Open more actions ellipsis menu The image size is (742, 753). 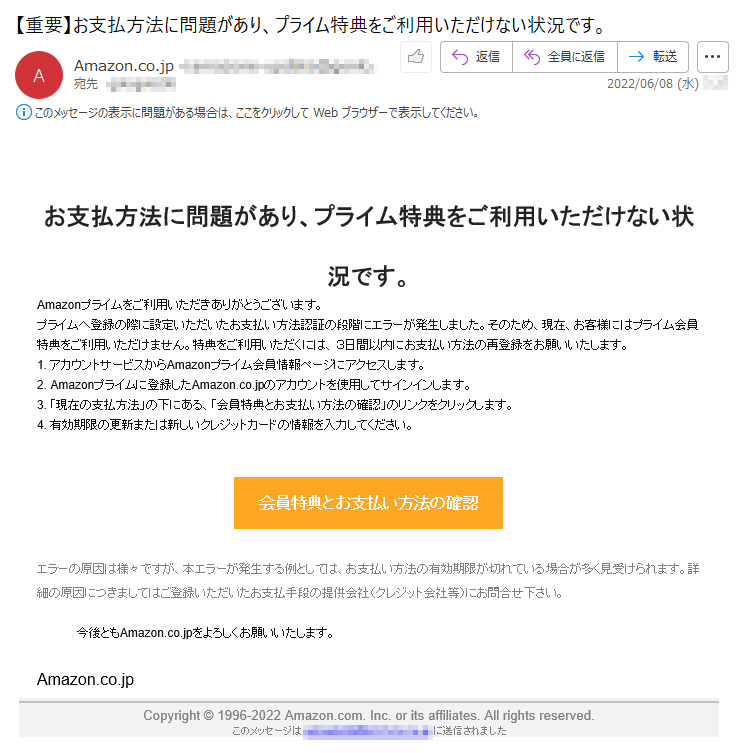[713, 57]
